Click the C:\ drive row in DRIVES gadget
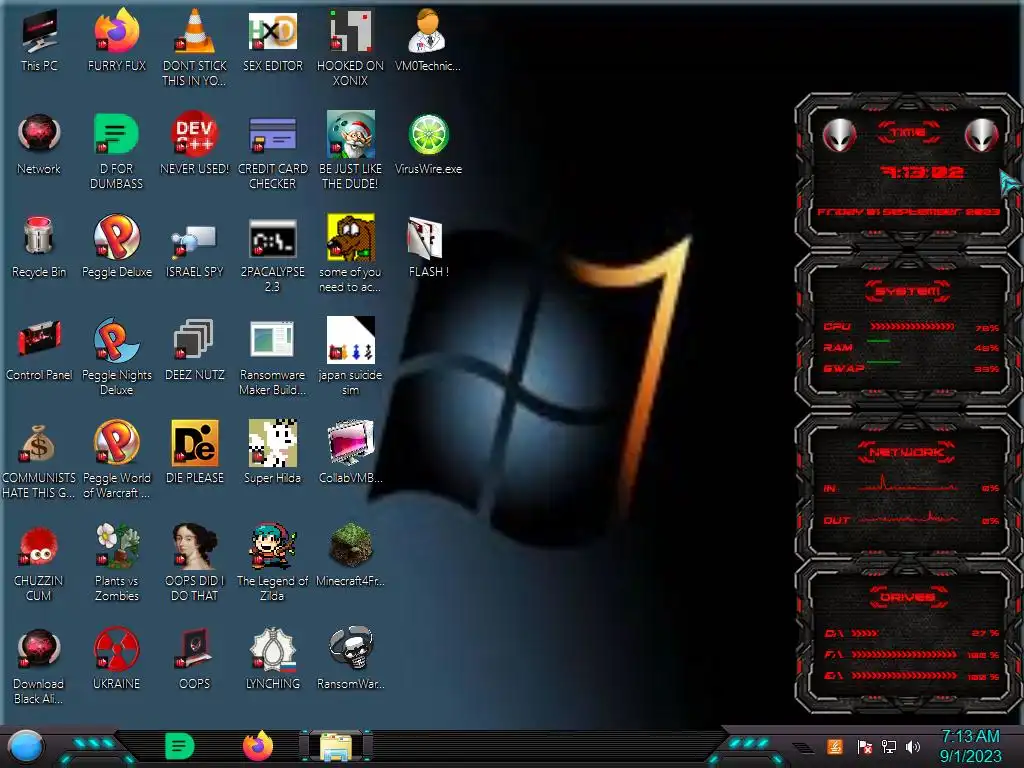 (x=912, y=633)
